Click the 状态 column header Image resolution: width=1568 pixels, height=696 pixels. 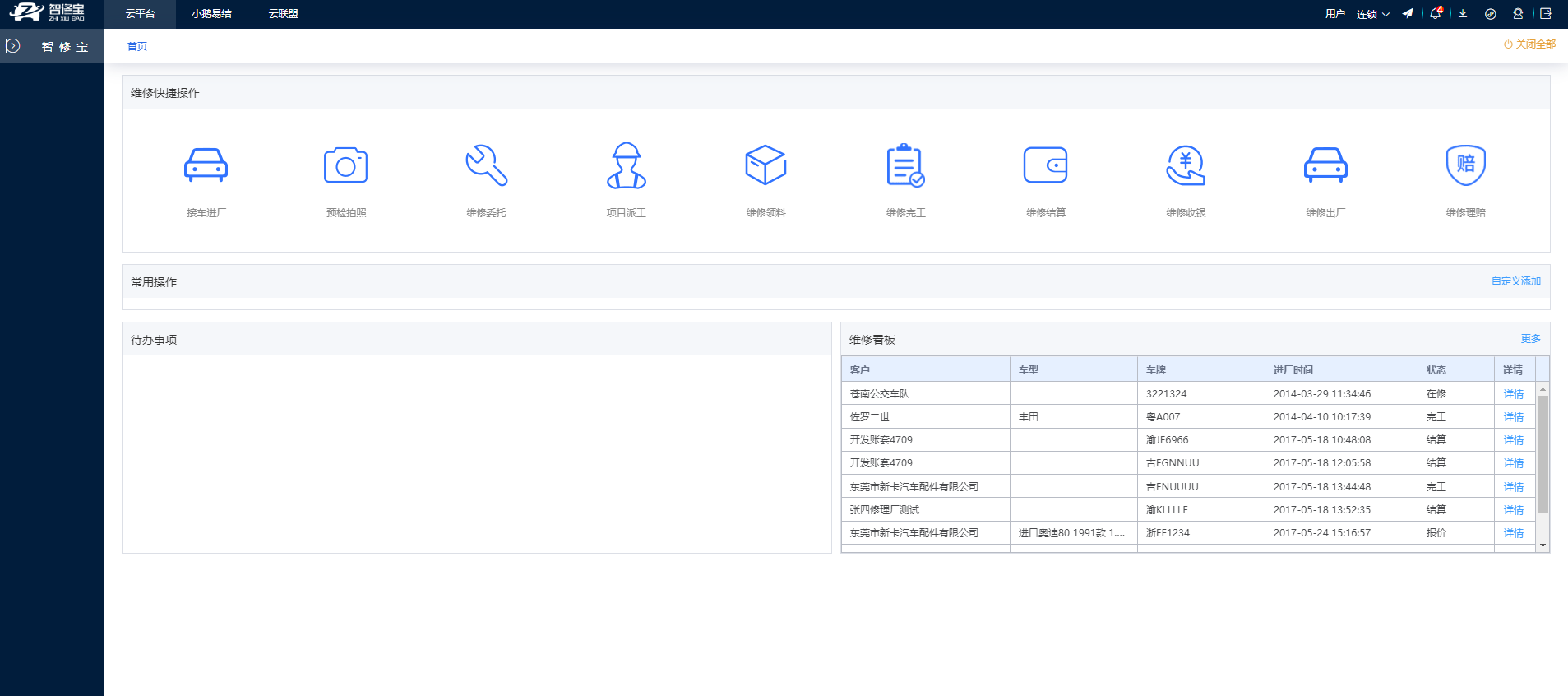[1456, 369]
